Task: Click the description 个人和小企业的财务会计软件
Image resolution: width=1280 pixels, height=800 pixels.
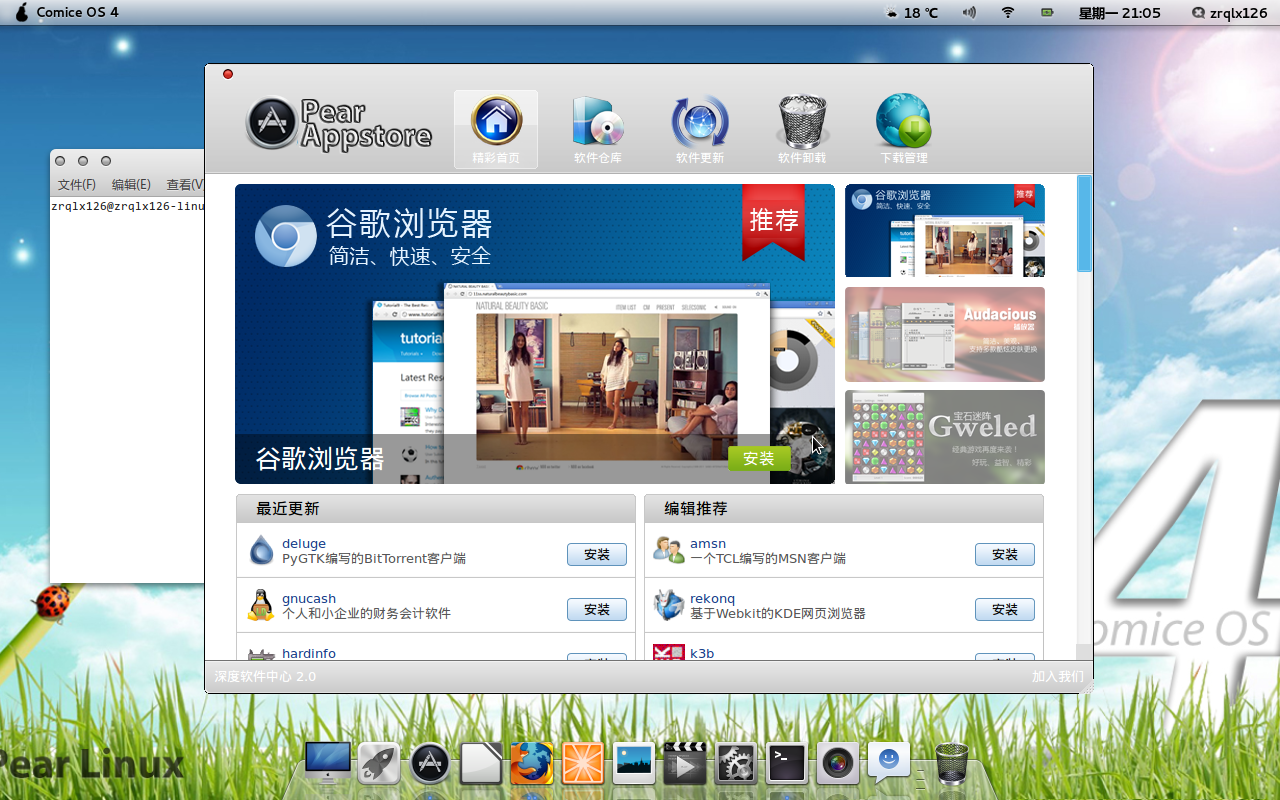Action: click(x=367, y=614)
